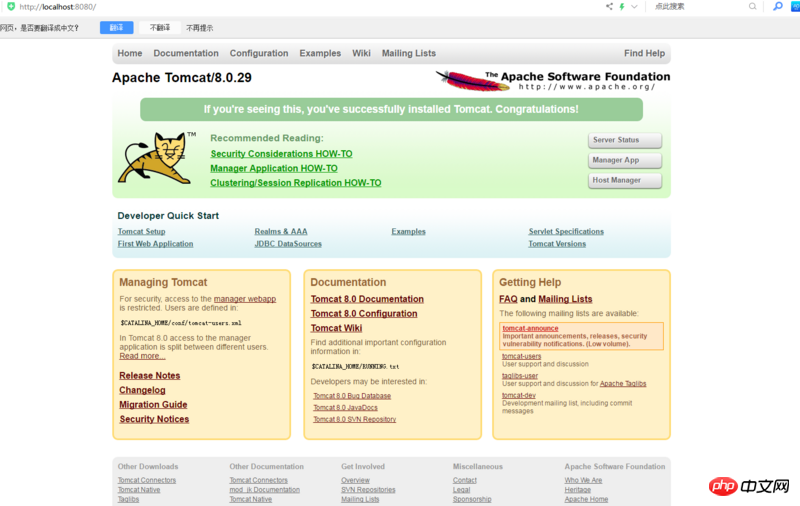This screenshot has width=800, height=506.
Task: Open the Examples nav item
Action: tap(320, 53)
